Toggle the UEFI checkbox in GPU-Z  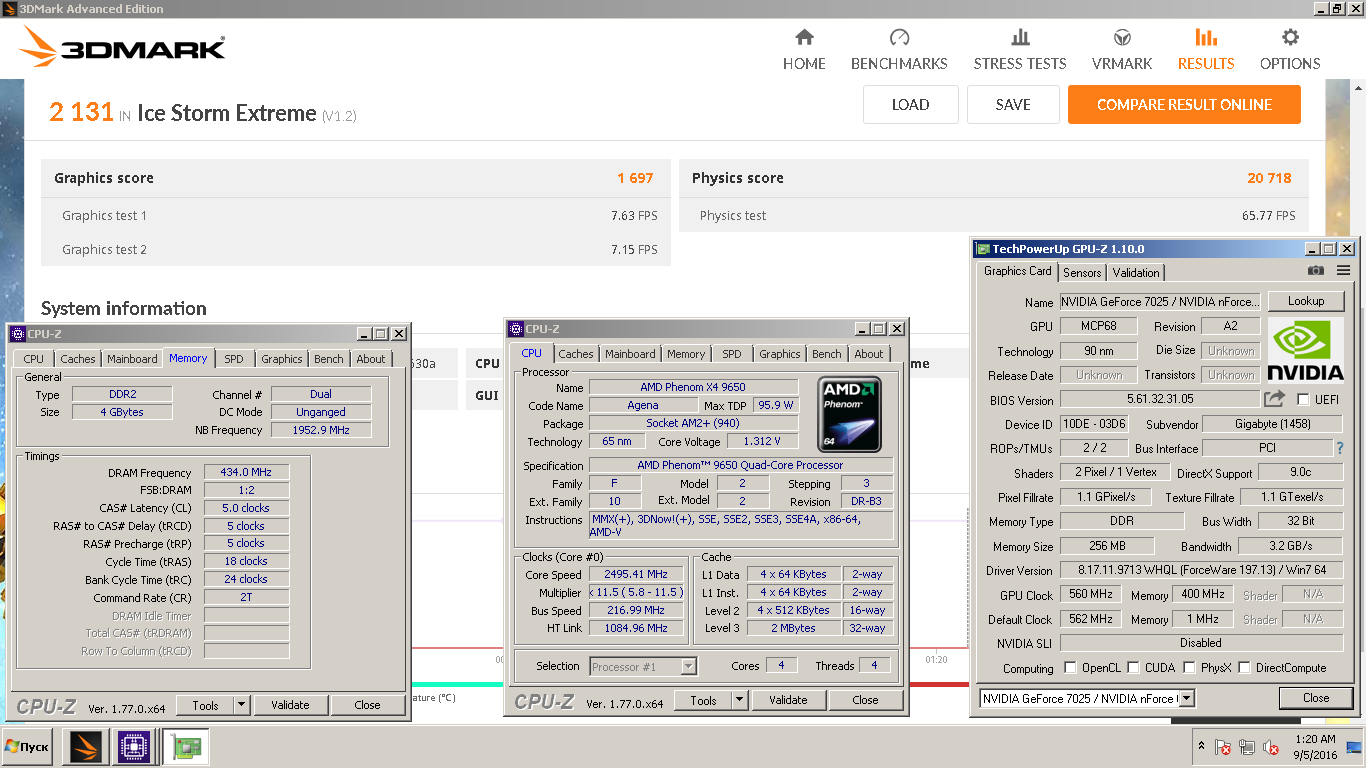coord(1303,399)
